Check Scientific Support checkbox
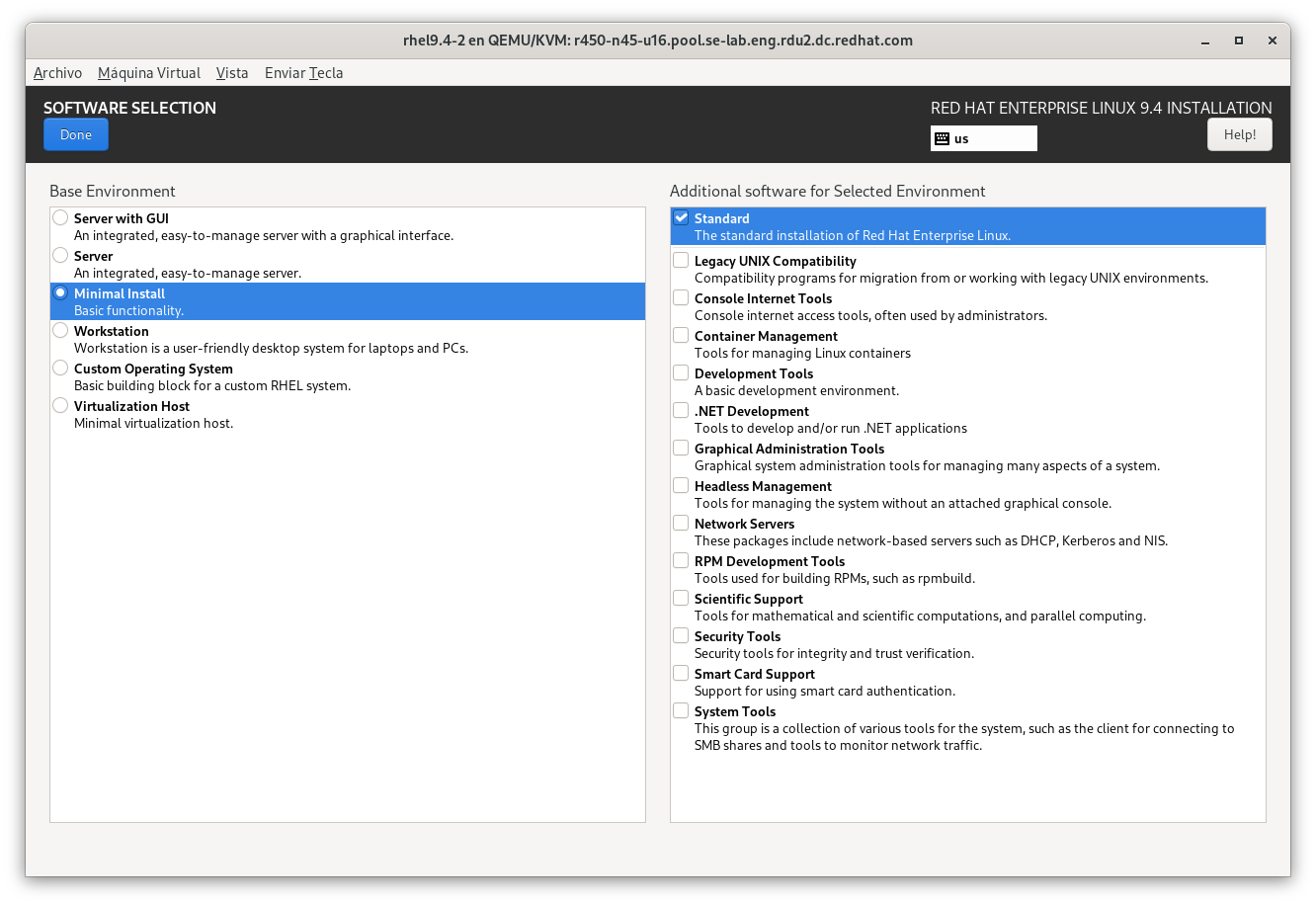 click(x=681, y=598)
